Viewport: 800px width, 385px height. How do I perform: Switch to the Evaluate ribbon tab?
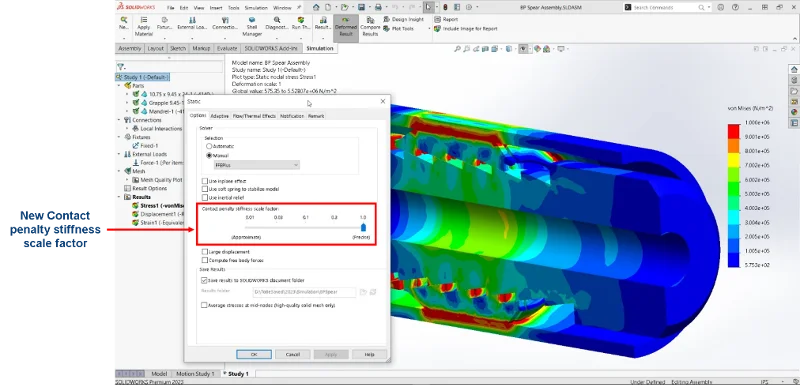pos(227,48)
